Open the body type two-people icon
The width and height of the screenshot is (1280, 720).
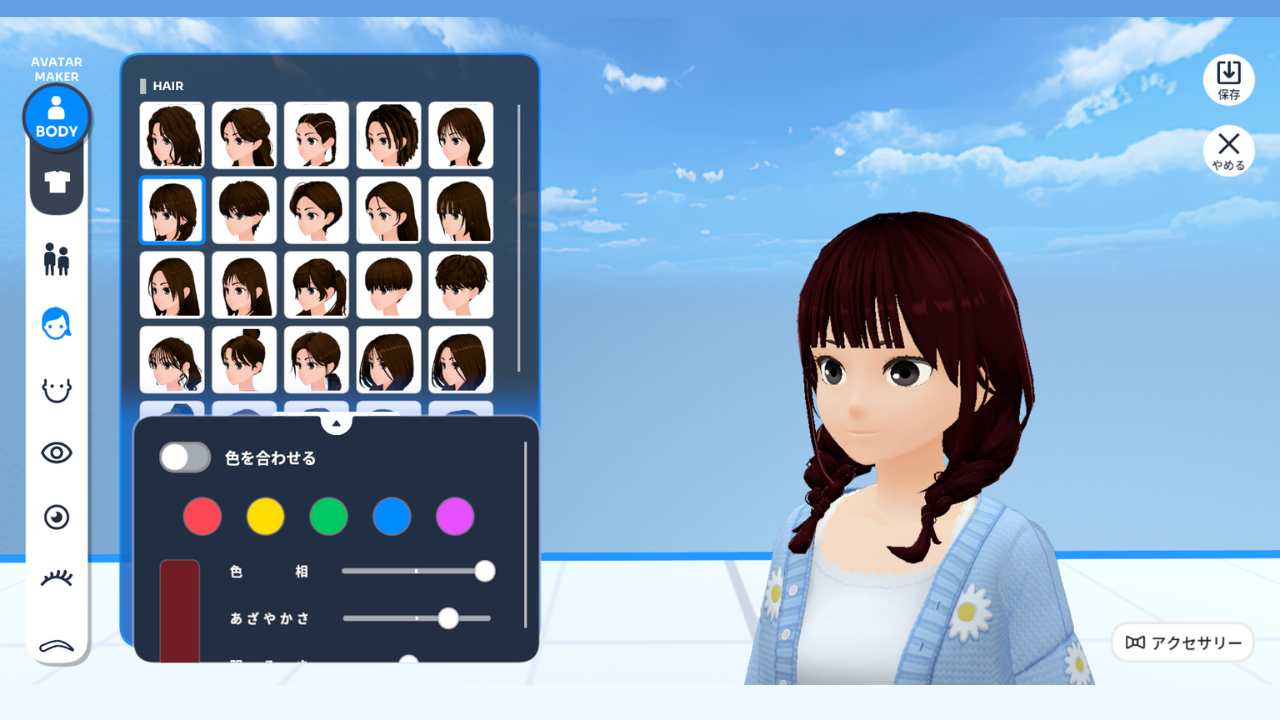pos(57,259)
